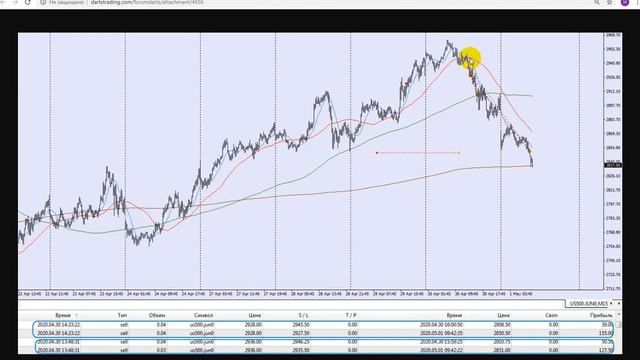Viewport: 640px width, 360px height.
Task: Select the close time 2020.04.30 16:00:50 cell
Action: 441,325
